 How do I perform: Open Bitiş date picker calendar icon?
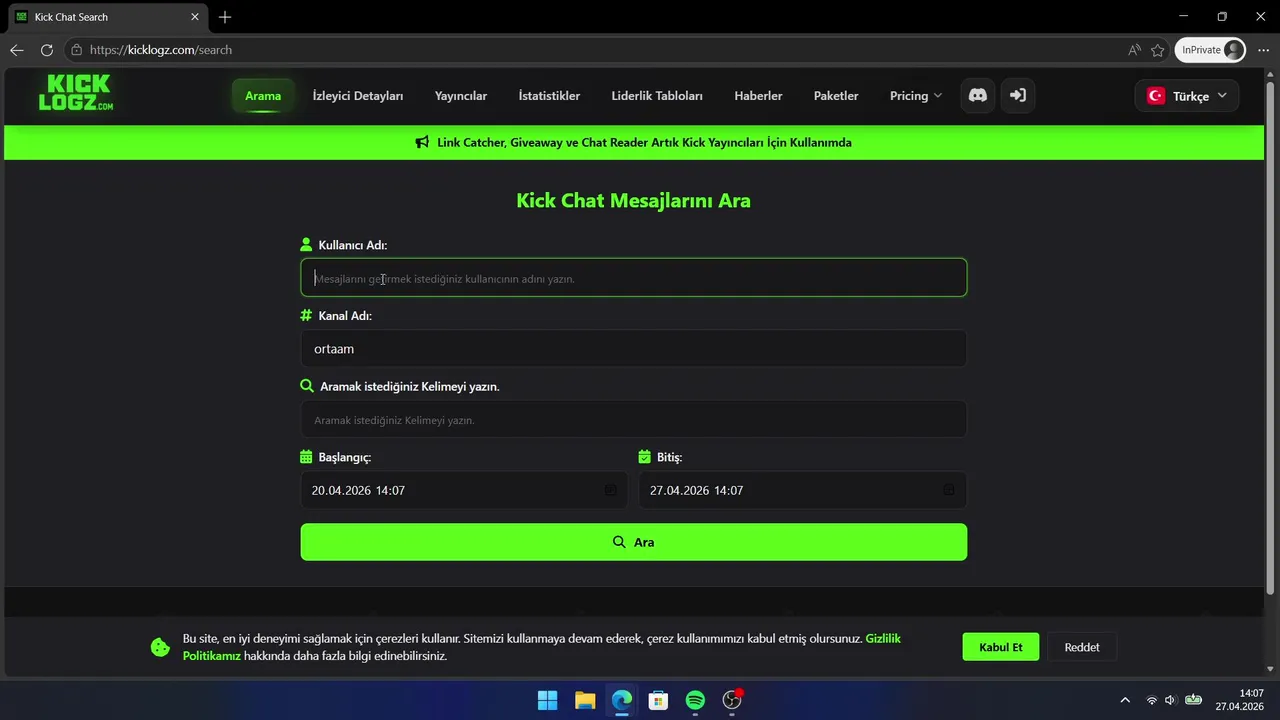point(949,490)
